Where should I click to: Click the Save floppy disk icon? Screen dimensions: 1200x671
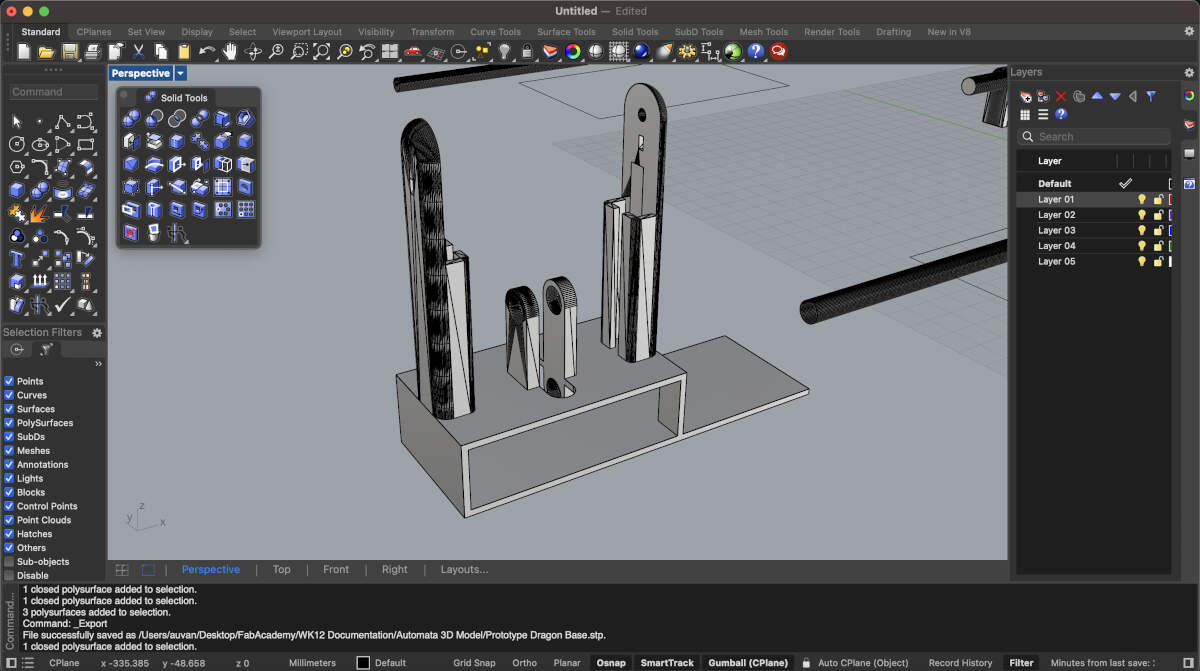(x=70, y=50)
